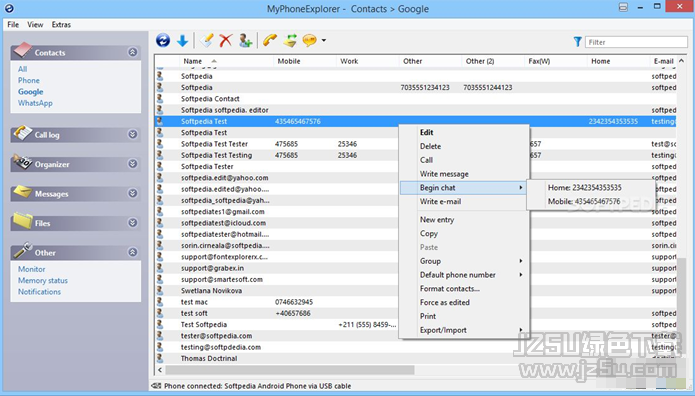The width and height of the screenshot is (695, 396).
Task: Click the add new contact icon
Action: pyautogui.click(x=245, y=40)
